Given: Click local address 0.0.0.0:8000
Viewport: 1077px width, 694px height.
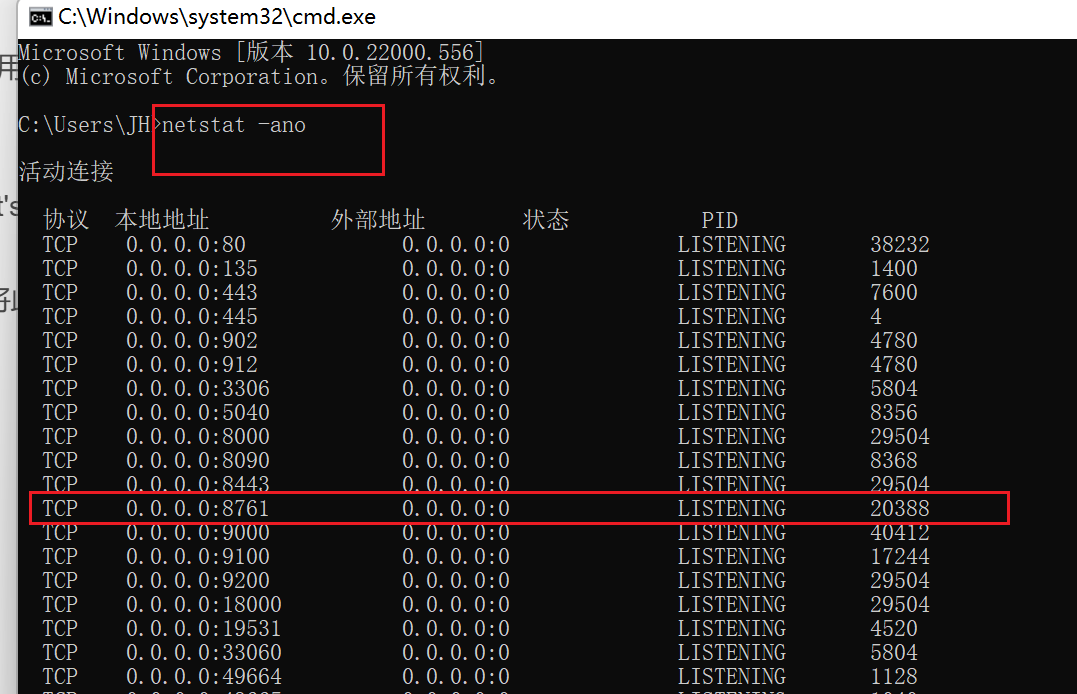Looking at the screenshot, I should (199, 437).
